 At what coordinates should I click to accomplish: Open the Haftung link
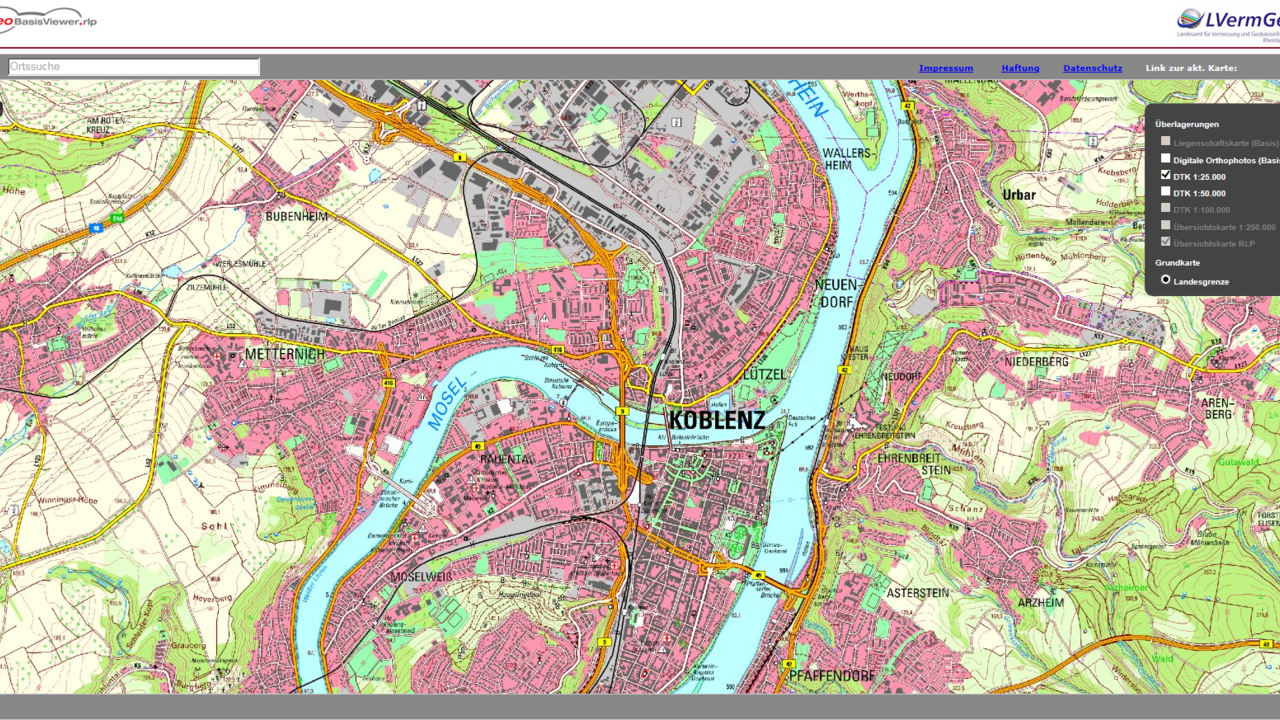pyautogui.click(x=1020, y=68)
